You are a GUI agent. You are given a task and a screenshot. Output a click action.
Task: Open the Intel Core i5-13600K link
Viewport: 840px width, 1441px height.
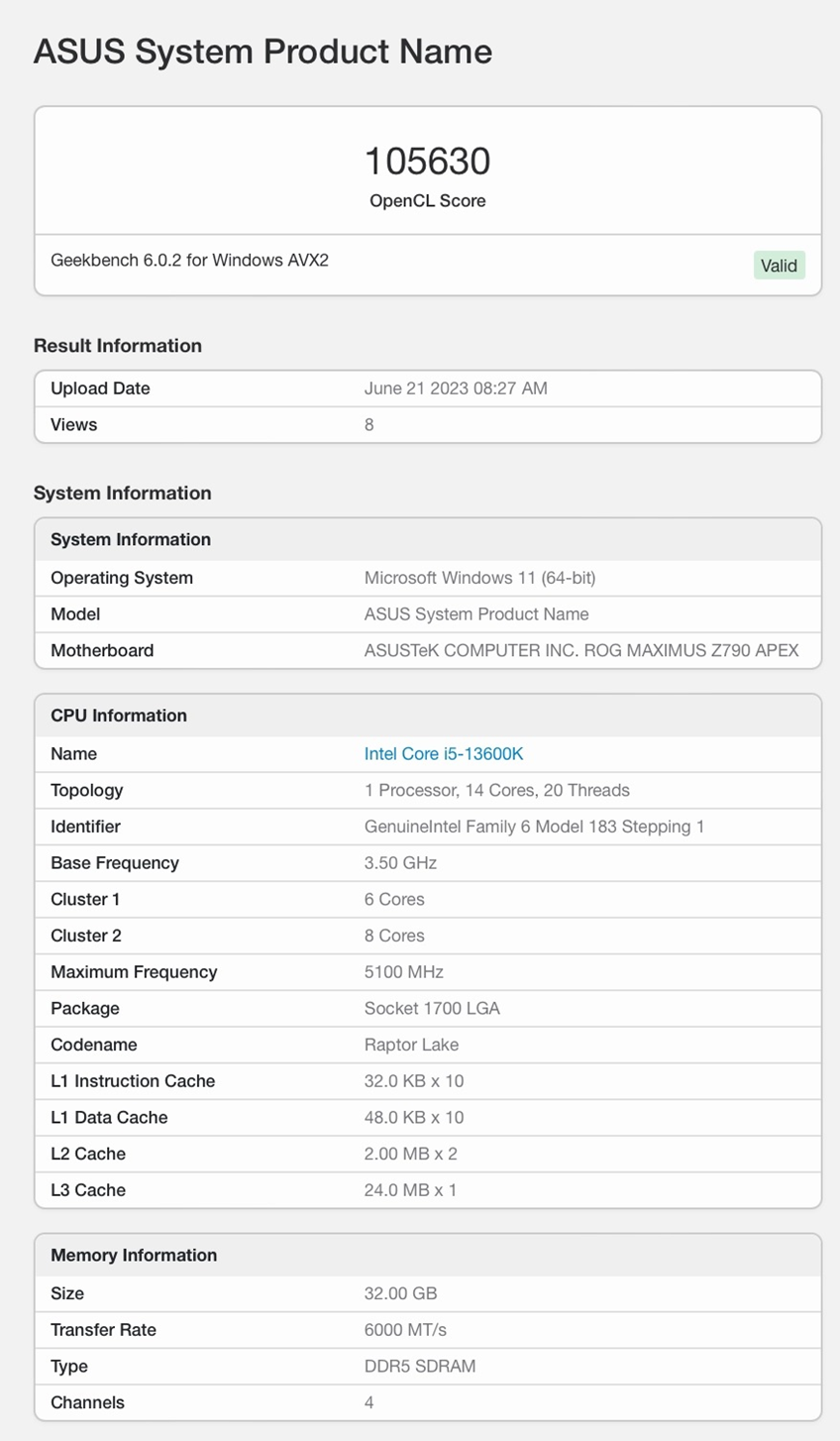[443, 753]
